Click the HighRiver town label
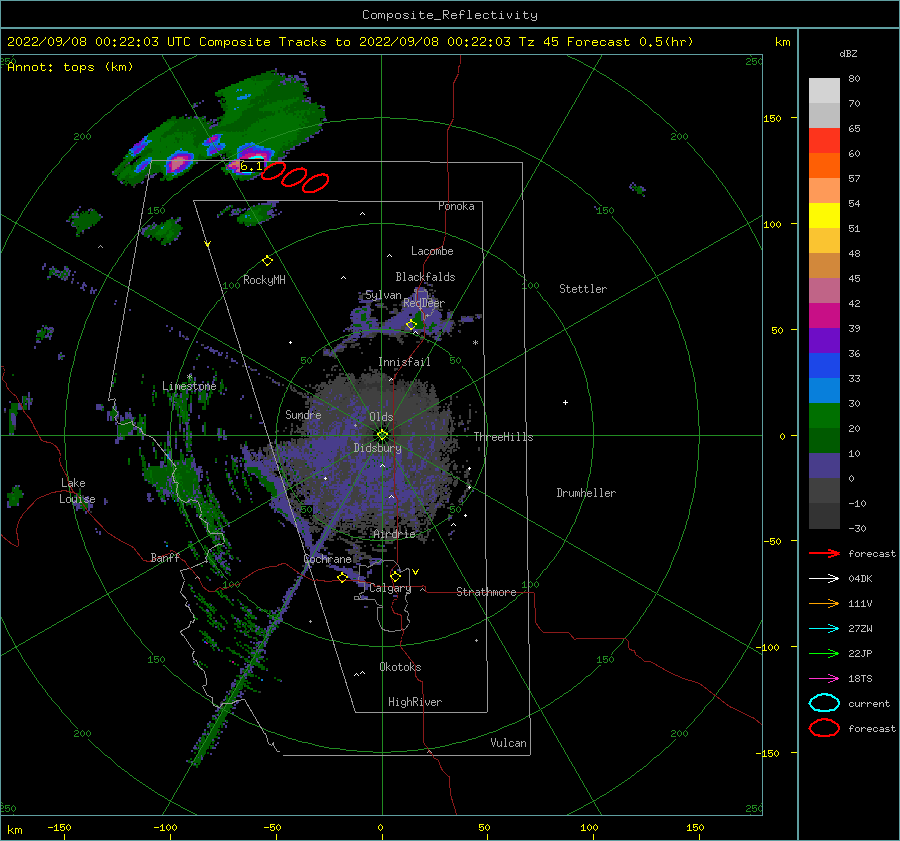Screen dimensions: 900x841 (x=415, y=702)
